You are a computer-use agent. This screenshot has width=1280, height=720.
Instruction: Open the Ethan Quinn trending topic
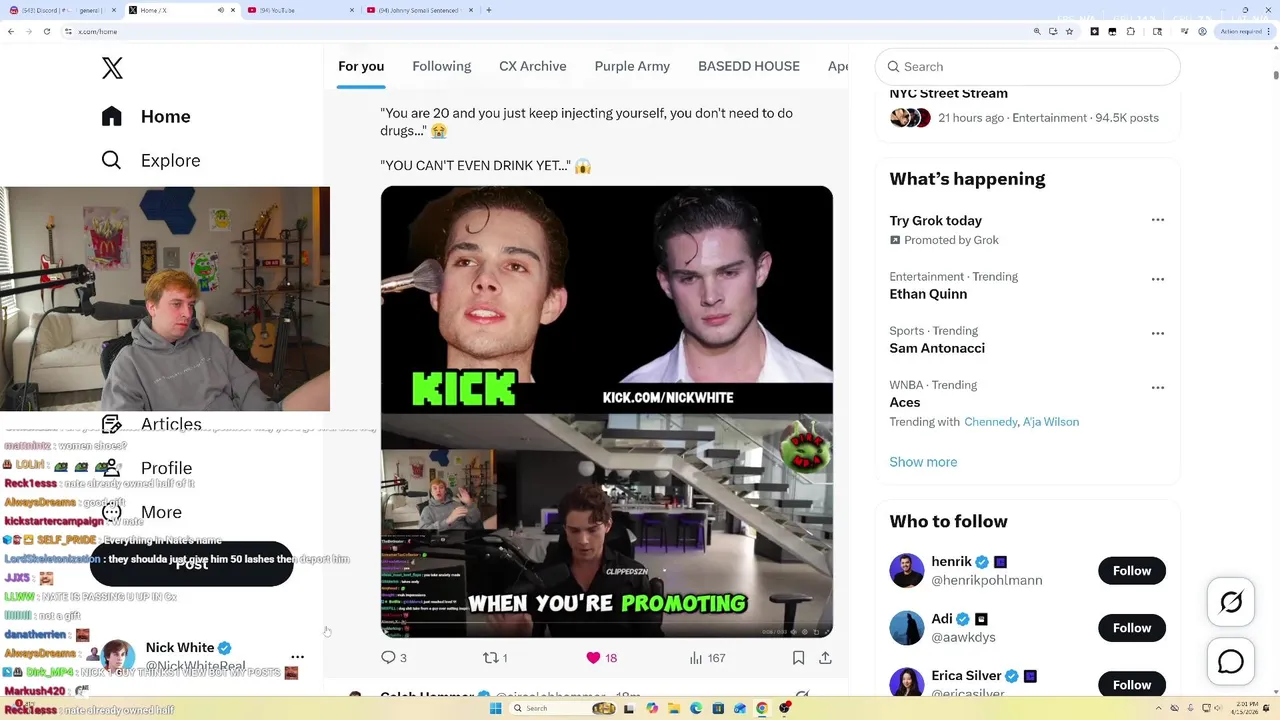[x=928, y=294]
